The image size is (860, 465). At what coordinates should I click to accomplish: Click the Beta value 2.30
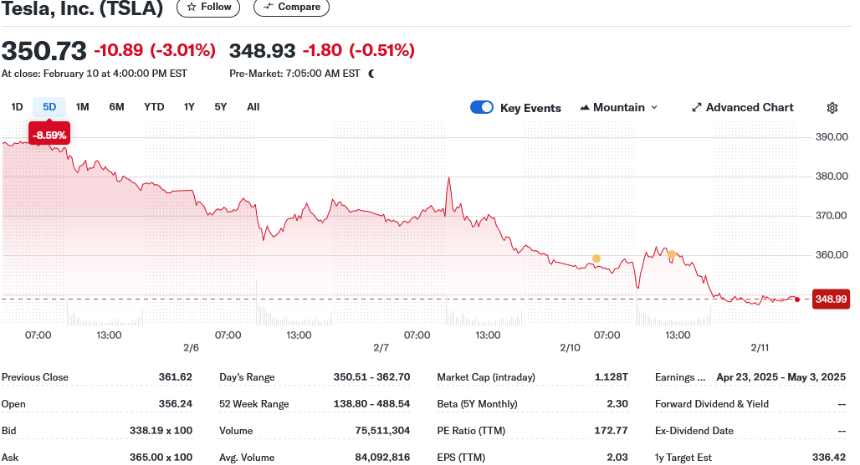click(617, 404)
